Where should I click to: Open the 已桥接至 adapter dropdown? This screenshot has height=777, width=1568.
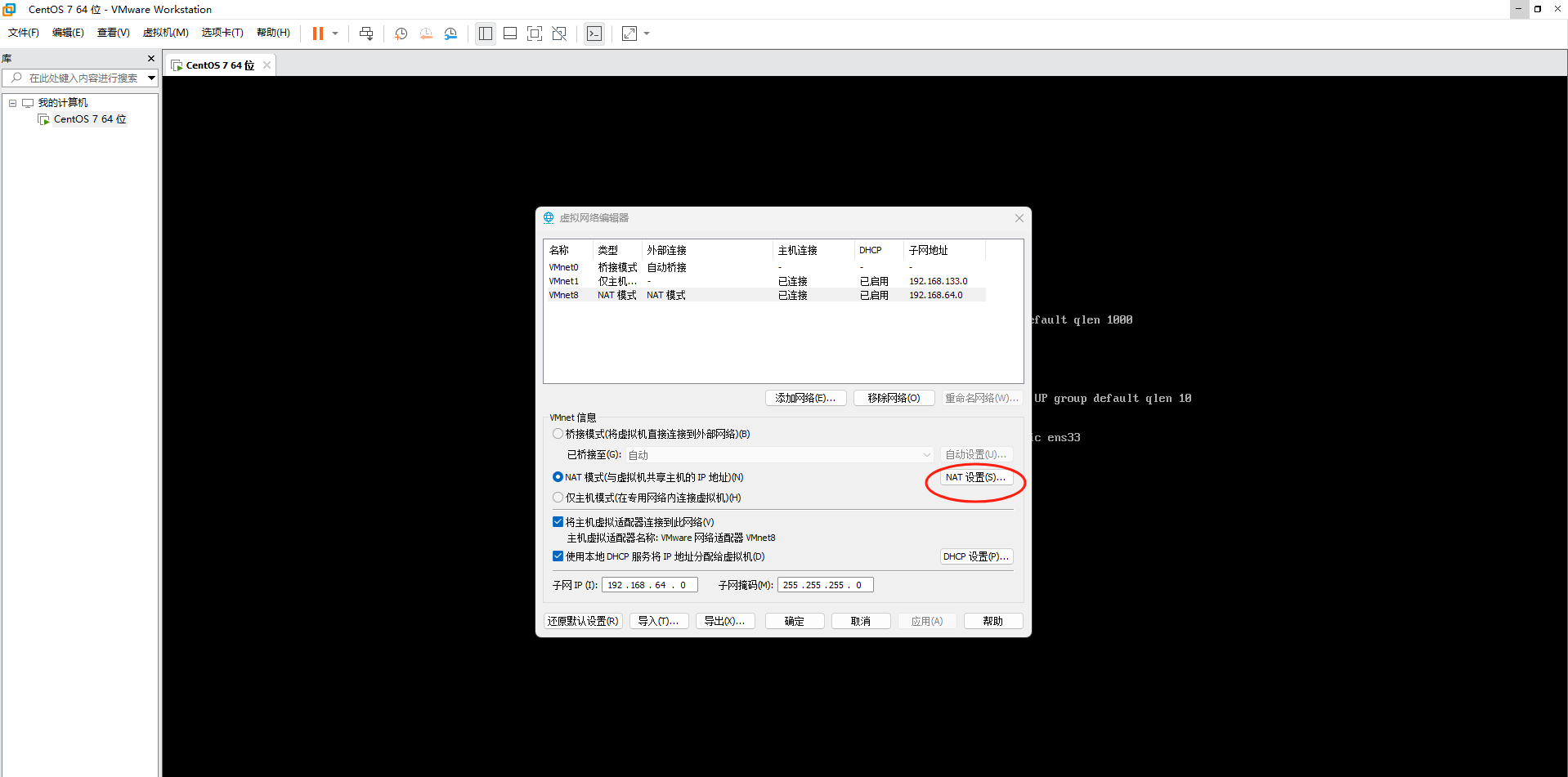(x=780, y=455)
